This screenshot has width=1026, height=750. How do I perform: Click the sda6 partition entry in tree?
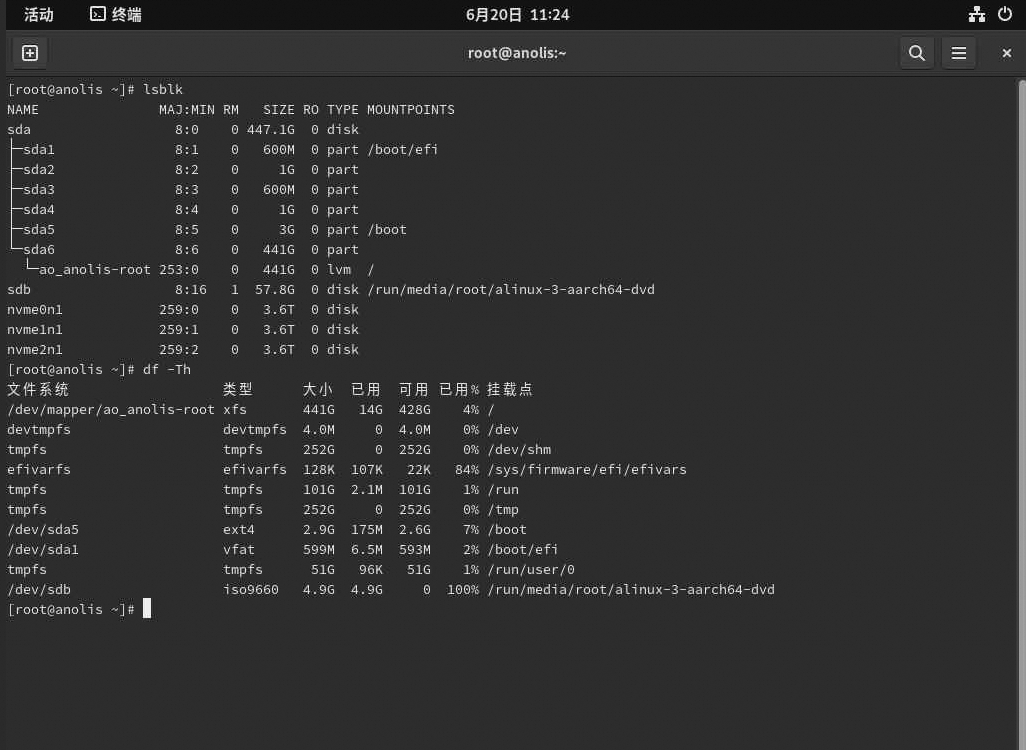pyautogui.click(x=39, y=249)
